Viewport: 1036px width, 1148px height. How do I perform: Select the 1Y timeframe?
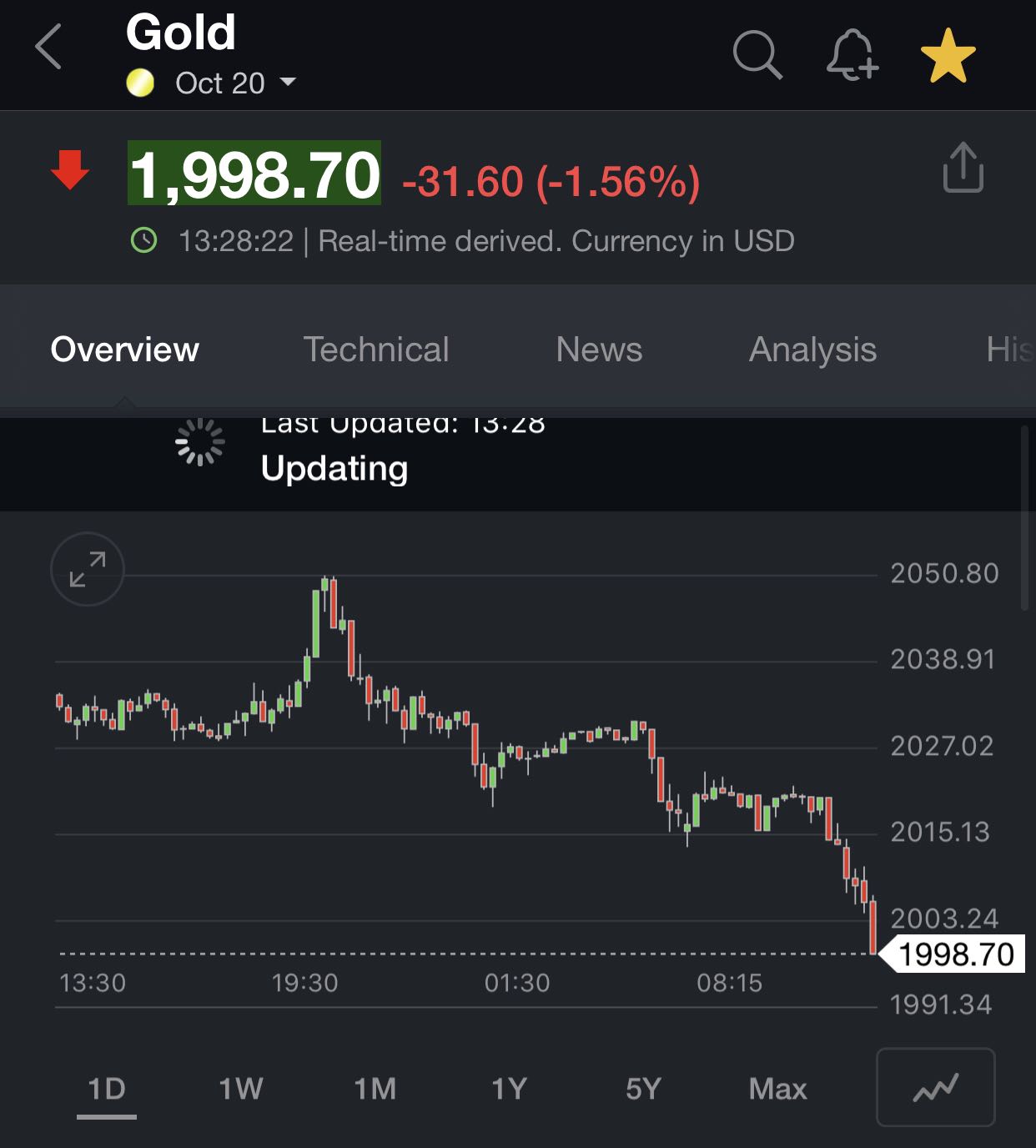(x=509, y=1089)
